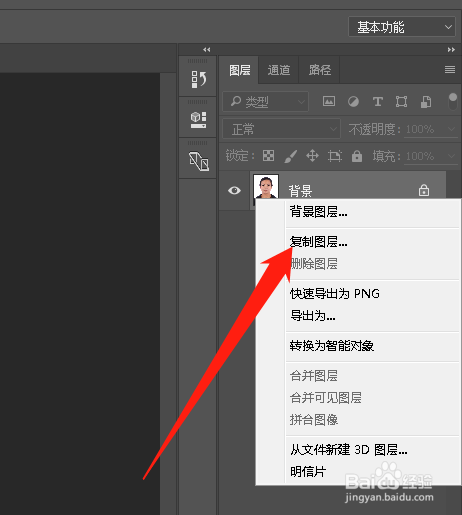Image resolution: width=462 pixels, height=515 pixels.
Task: Collapse panels with right double arrows
Action: tap(451, 50)
